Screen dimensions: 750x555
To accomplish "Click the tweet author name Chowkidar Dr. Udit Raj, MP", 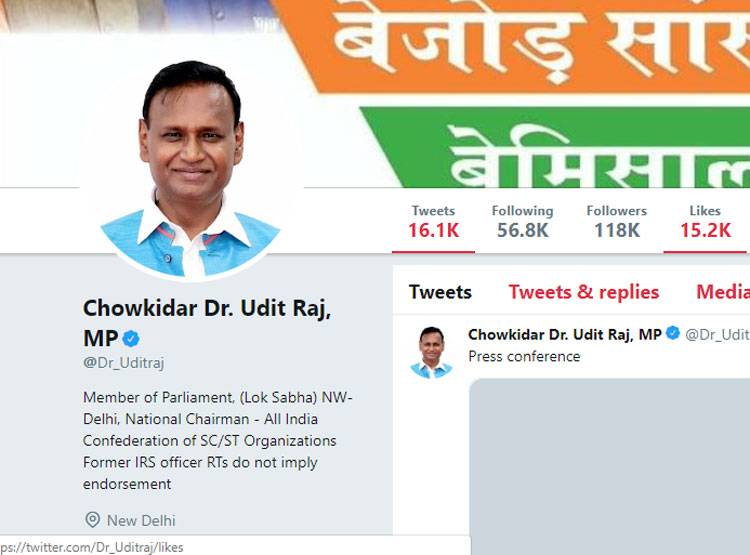I will [564, 334].
